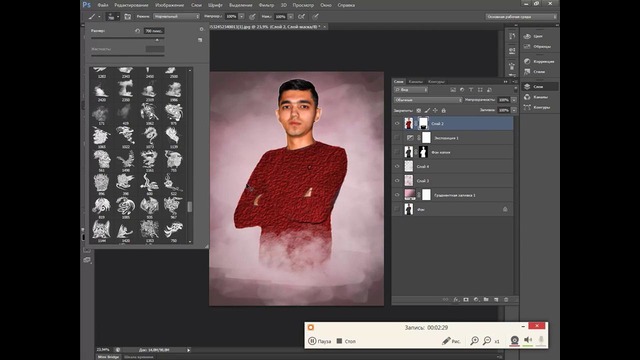
Task: Open the brush picker gear menu
Action: coord(201,29)
